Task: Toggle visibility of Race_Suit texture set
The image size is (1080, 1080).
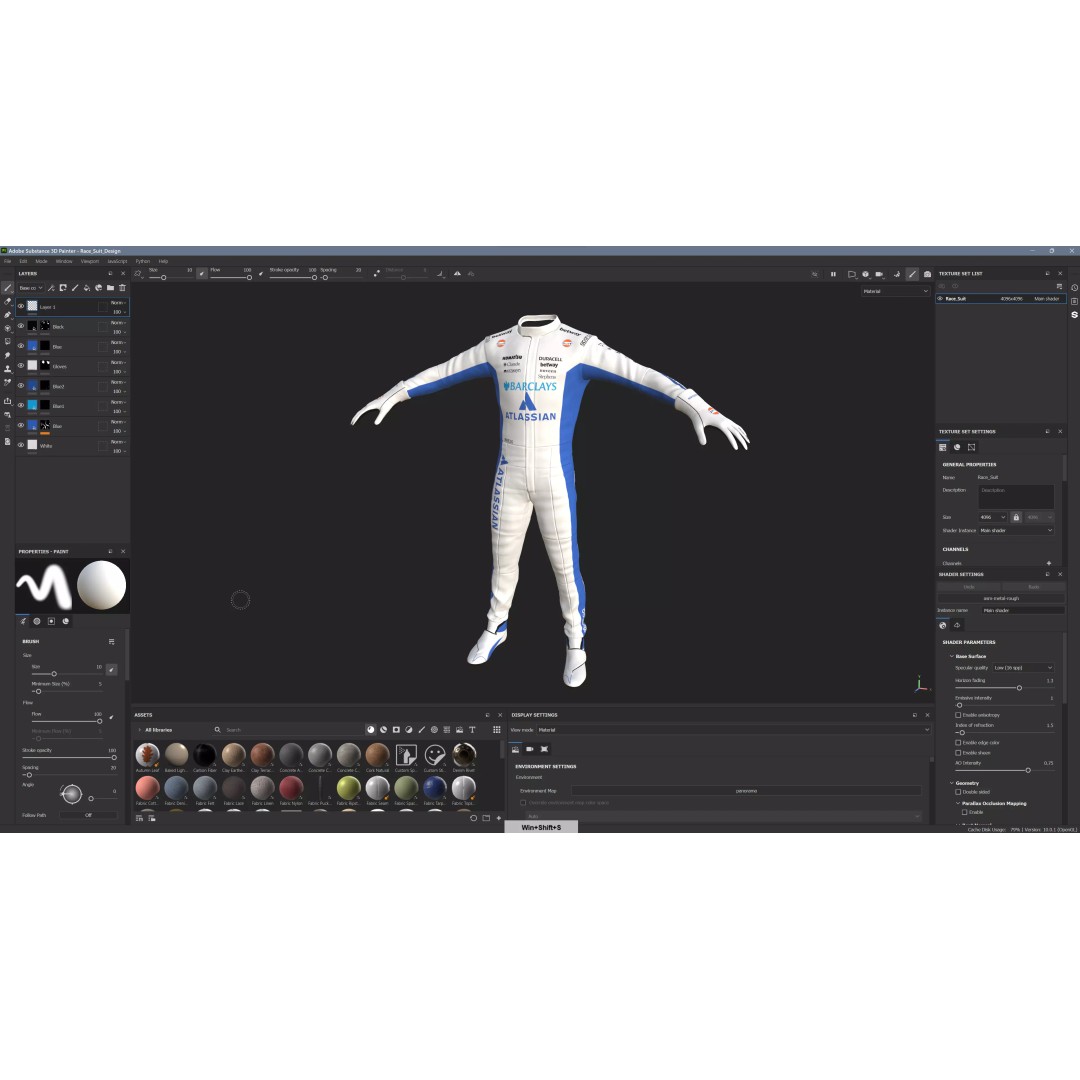Action: (940, 299)
